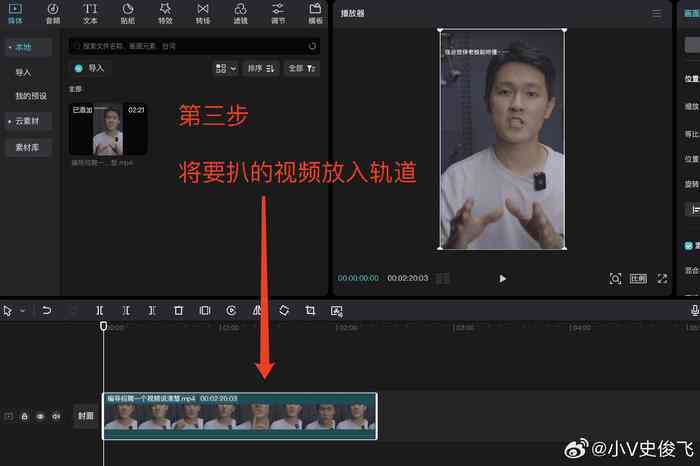The height and width of the screenshot is (466, 700).
Task: Click the left-align icon in the properties panel
Action: pyautogui.click(x=695, y=209)
